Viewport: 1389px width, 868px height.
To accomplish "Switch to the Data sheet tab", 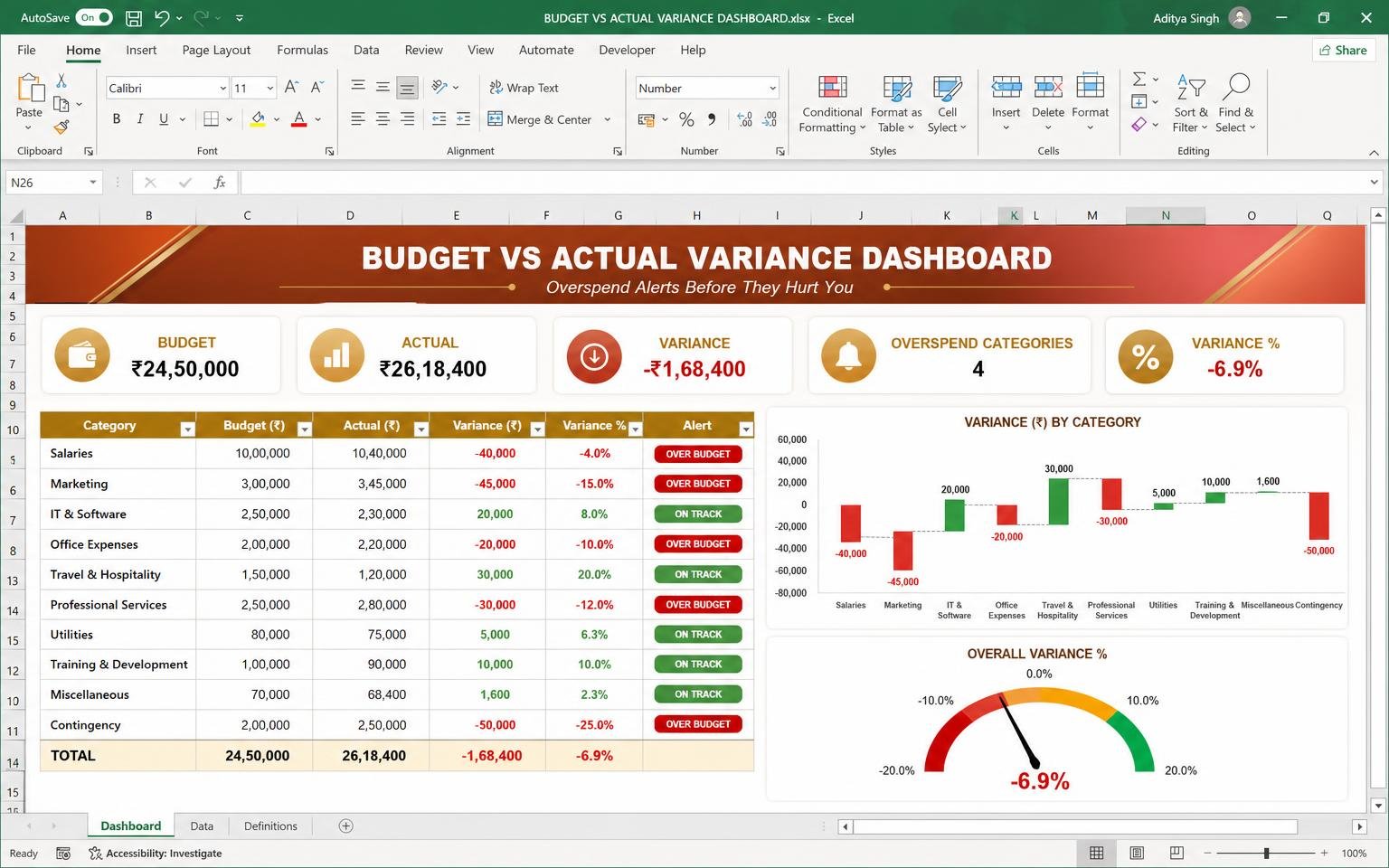I will [x=202, y=826].
